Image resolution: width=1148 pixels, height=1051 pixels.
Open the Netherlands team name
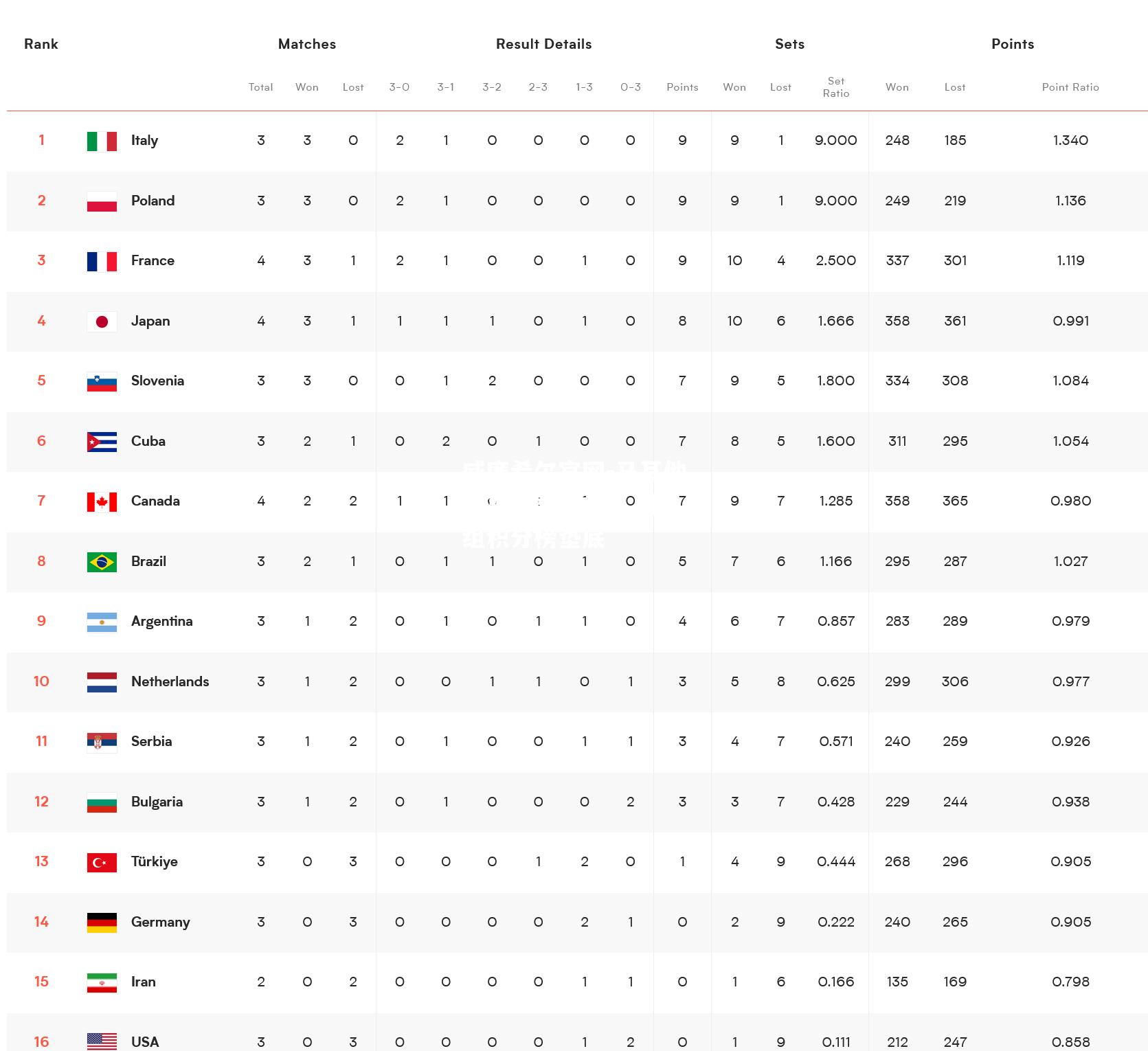tap(170, 681)
